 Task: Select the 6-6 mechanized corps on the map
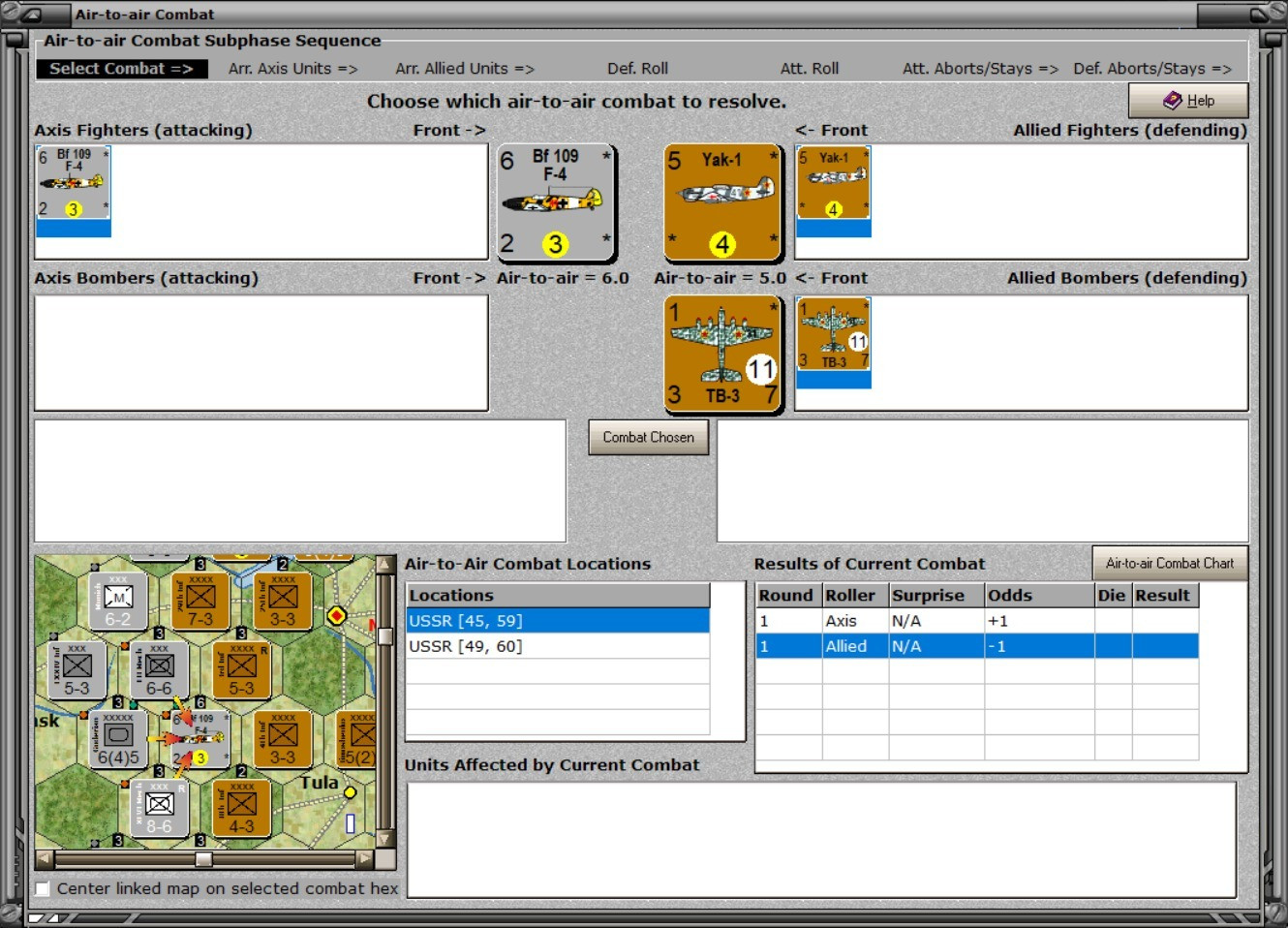point(159,669)
